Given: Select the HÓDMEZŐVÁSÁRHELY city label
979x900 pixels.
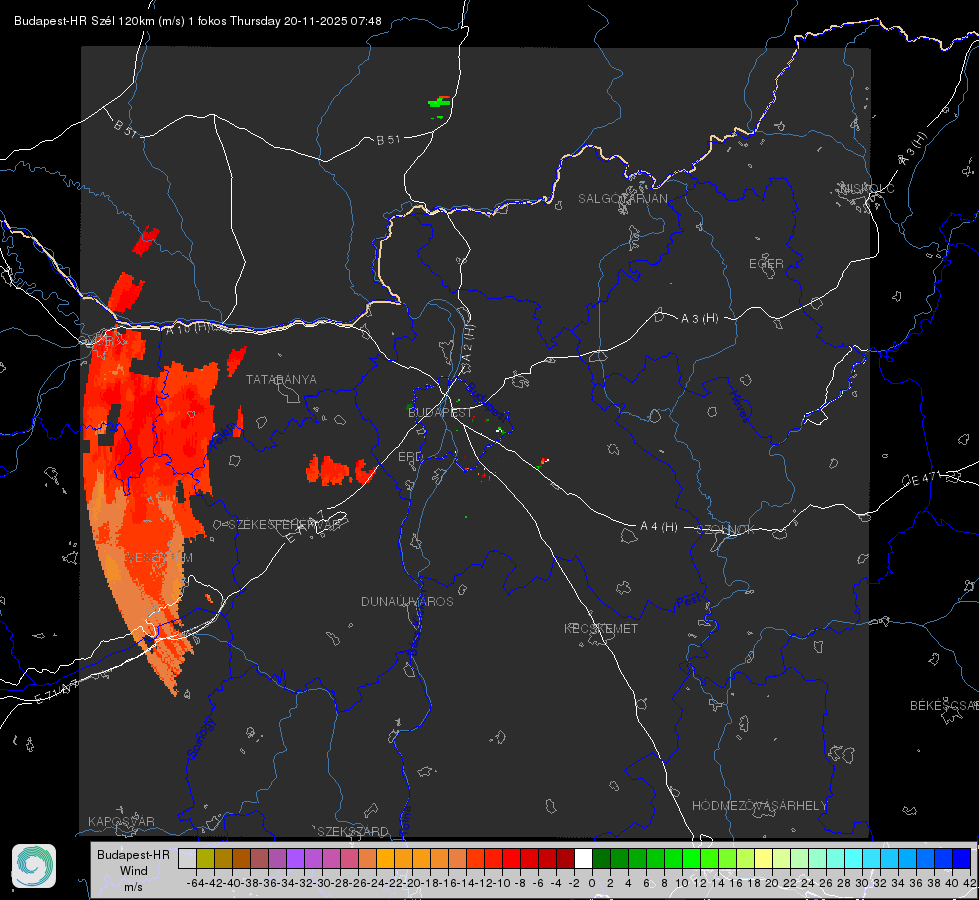Looking at the screenshot, I should [759, 806].
